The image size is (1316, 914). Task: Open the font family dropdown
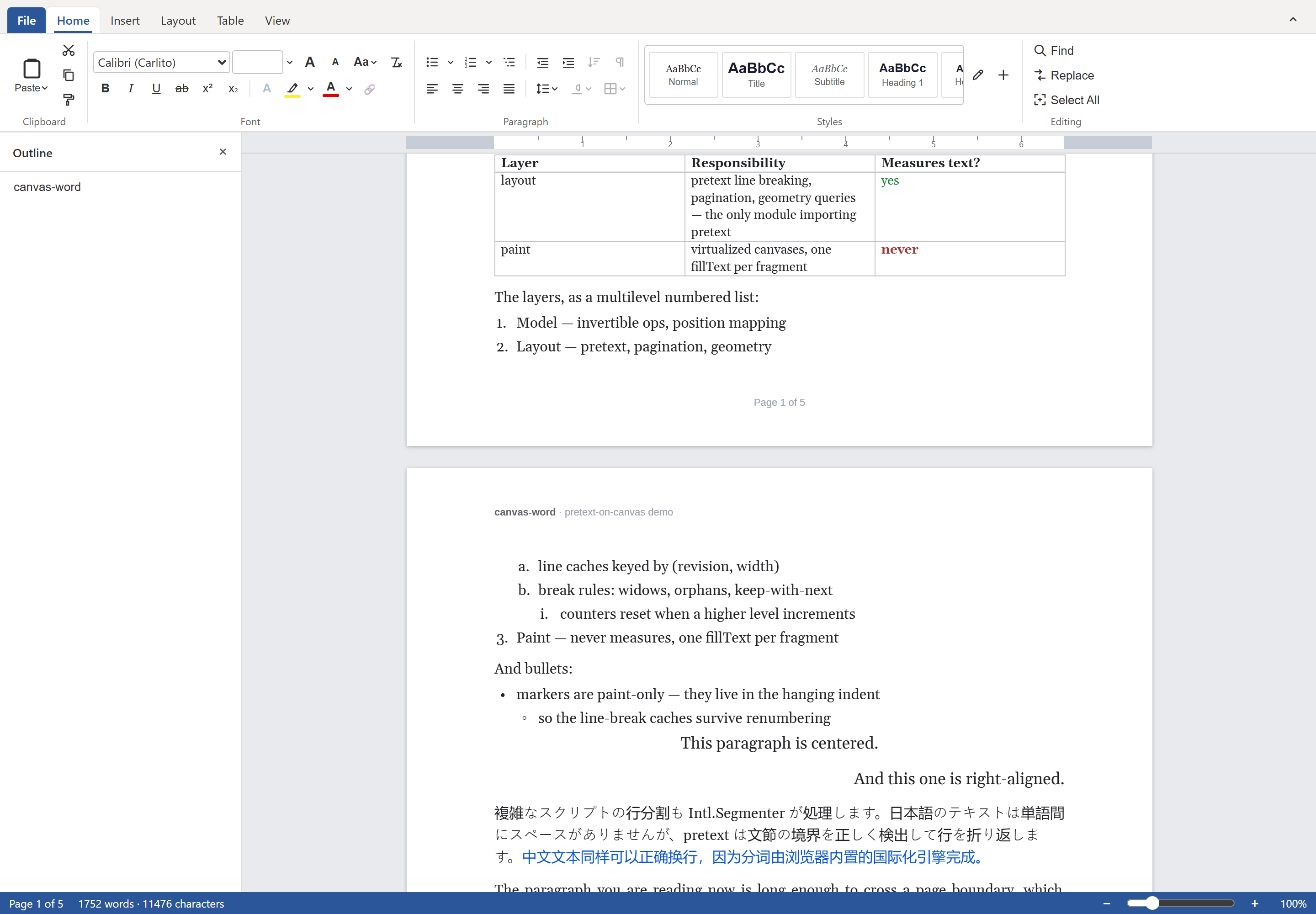coord(161,63)
